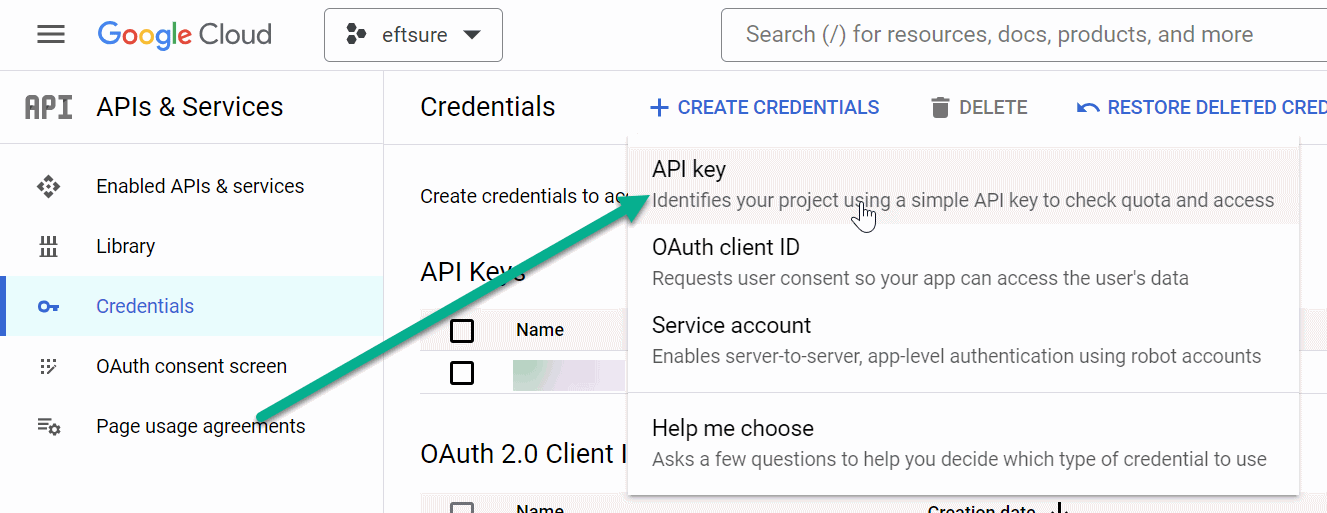This screenshot has width=1327, height=513.
Task: Toggle the OAuth 2.0 Client table header checkbox
Action: 462,507
